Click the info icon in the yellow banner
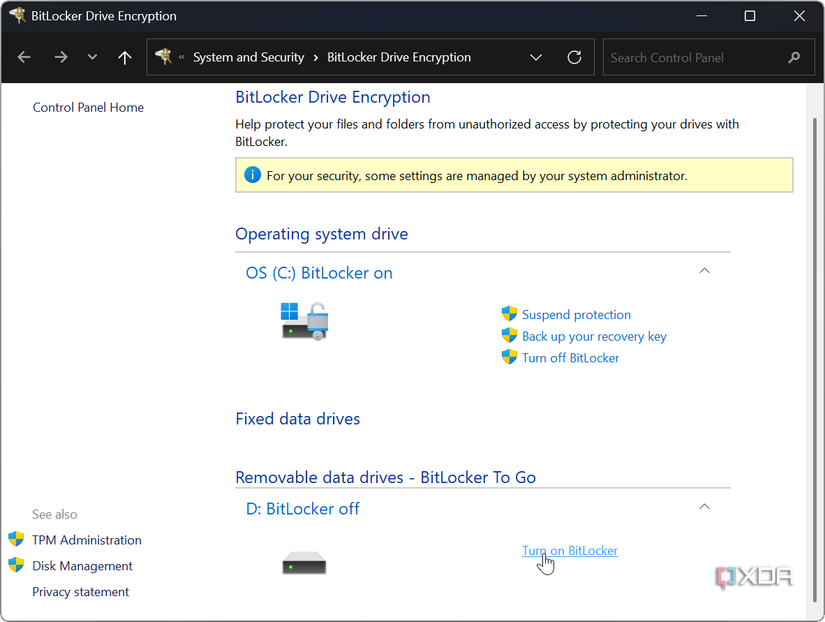This screenshot has width=825, height=622. pyautogui.click(x=253, y=175)
